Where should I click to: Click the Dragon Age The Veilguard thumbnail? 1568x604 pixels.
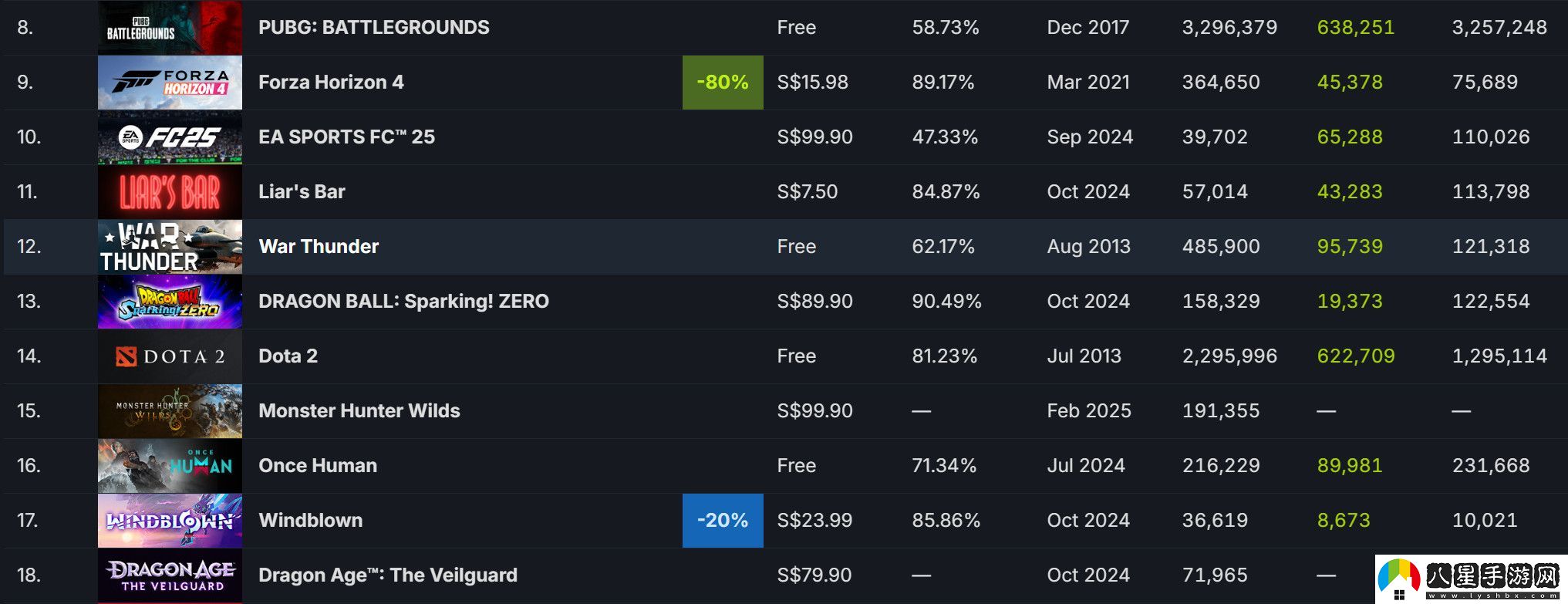(170, 575)
